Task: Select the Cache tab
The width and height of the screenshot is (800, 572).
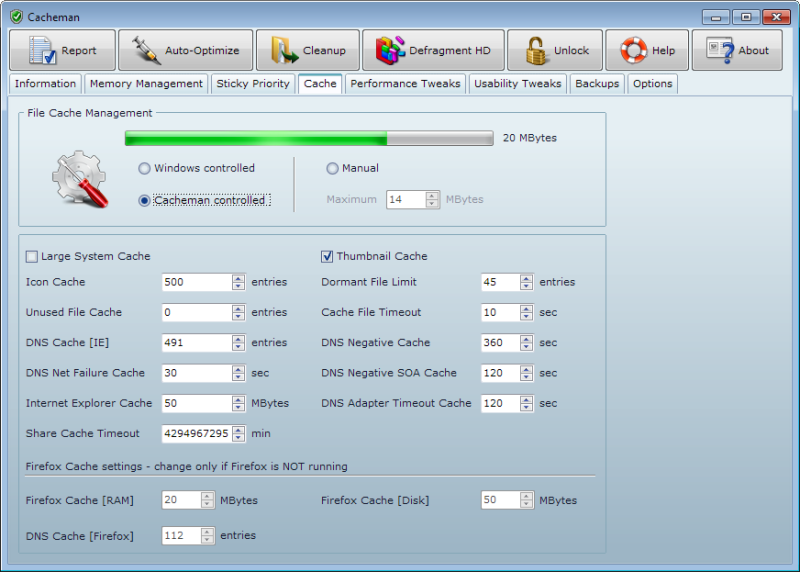Action: (x=320, y=84)
